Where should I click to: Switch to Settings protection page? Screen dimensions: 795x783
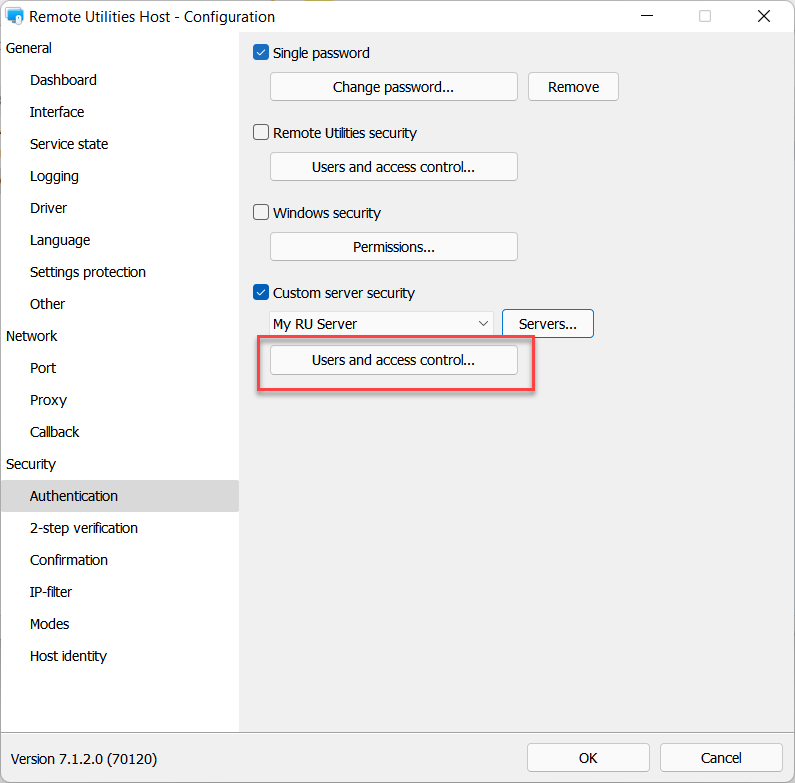coord(88,272)
